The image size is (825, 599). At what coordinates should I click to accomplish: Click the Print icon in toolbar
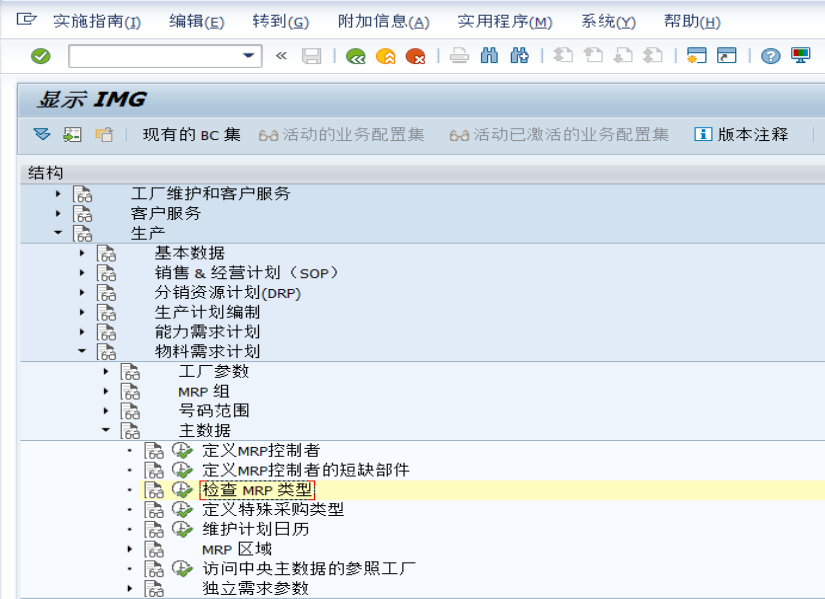click(x=459, y=56)
